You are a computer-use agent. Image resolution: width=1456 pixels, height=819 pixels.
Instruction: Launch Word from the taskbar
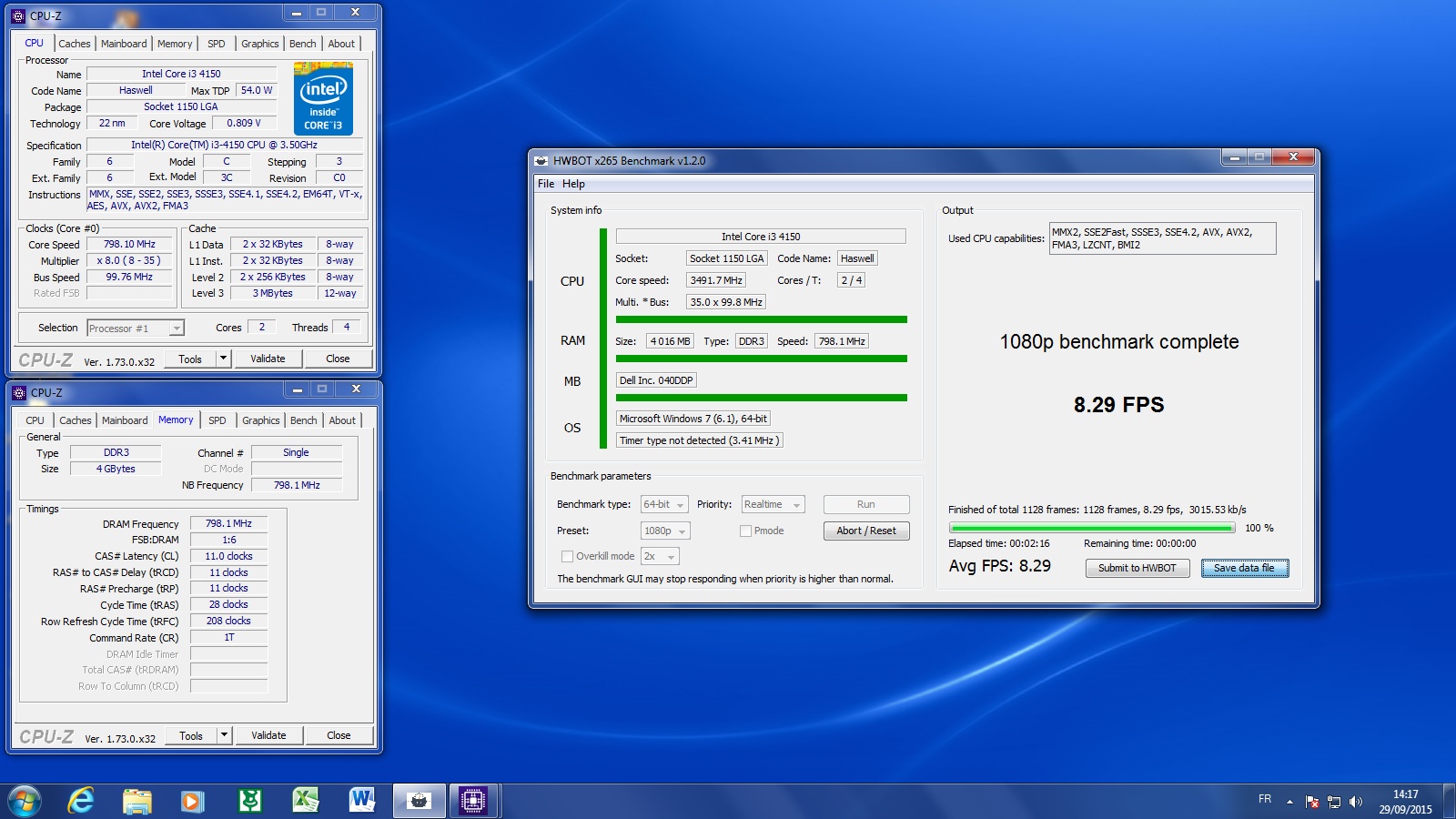pos(361,801)
